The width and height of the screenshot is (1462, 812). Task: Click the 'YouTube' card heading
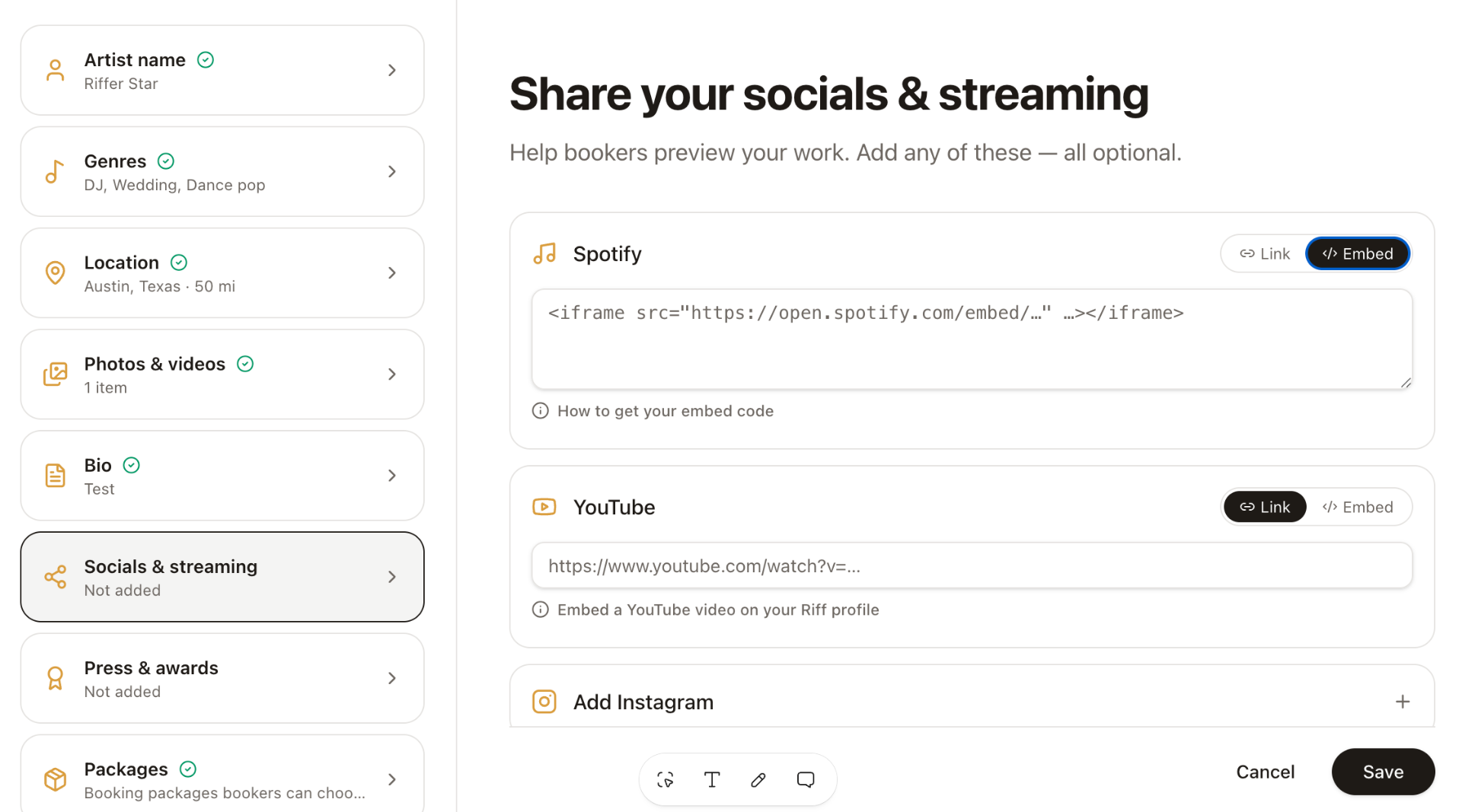614,507
